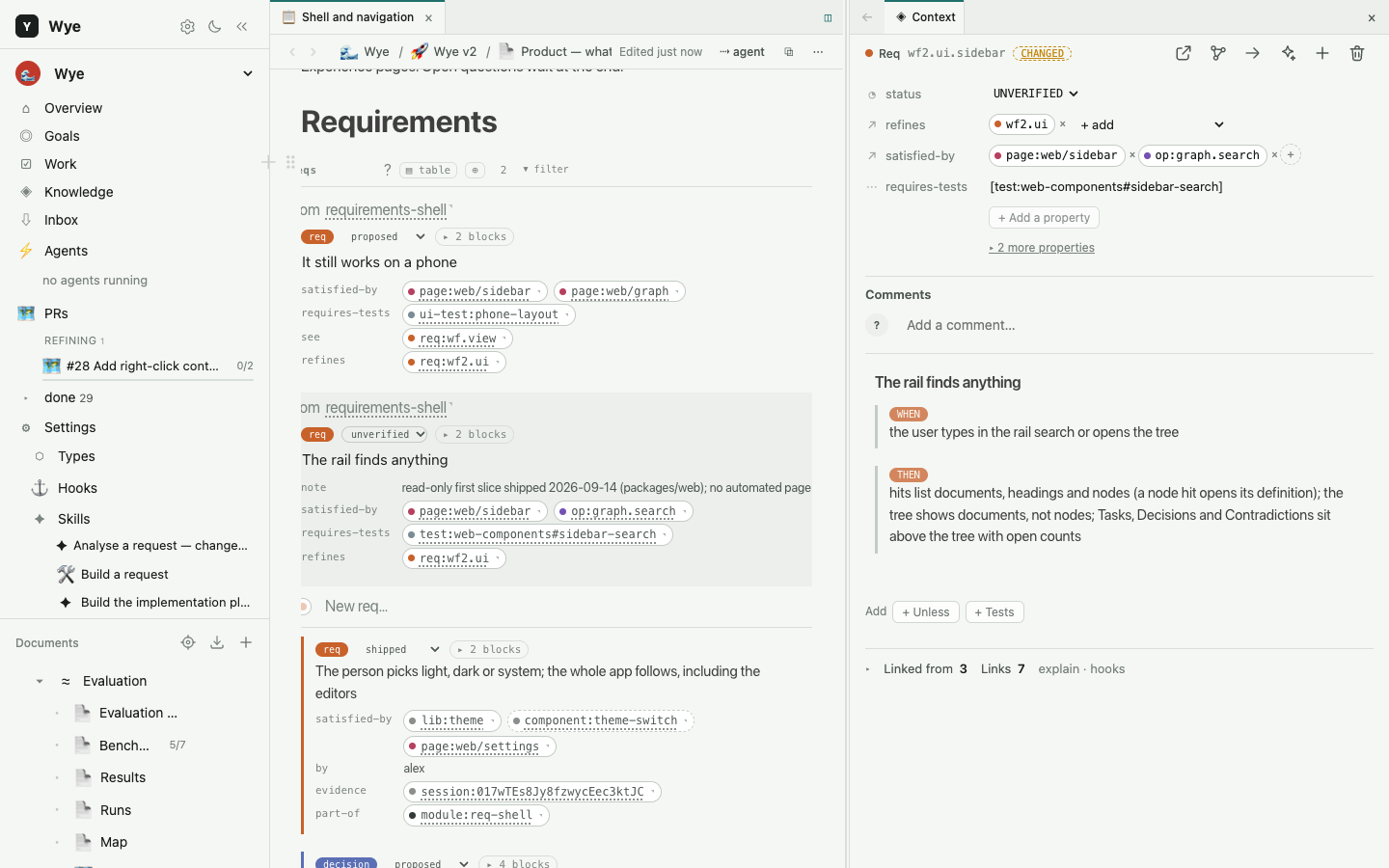The width and height of the screenshot is (1389, 868).
Task: Open the UNVERIFIED status dropdown
Action: click(x=1036, y=94)
